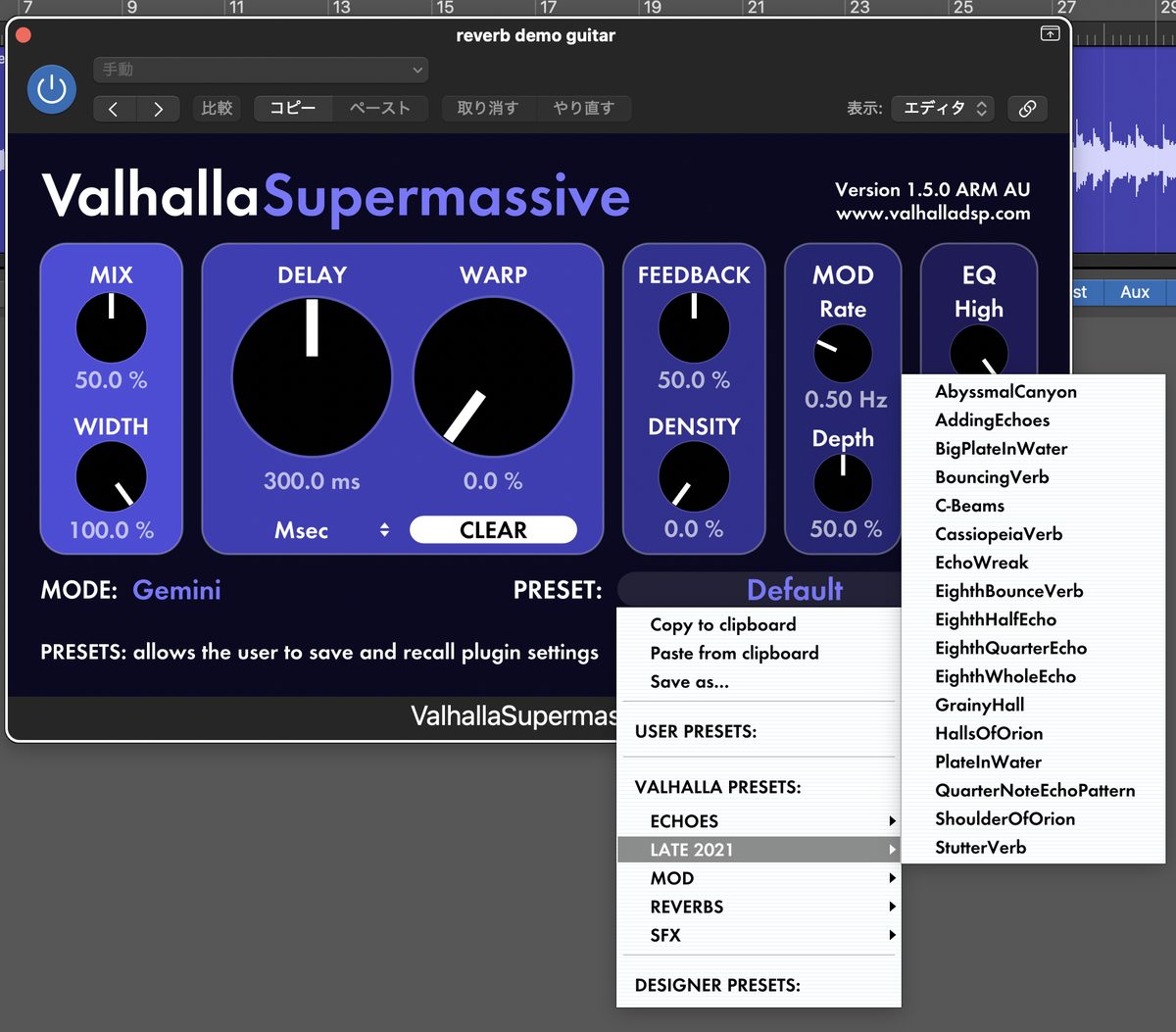Open the Msec delay unit selector
The width and height of the screenshot is (1176, 1032).
331,530
